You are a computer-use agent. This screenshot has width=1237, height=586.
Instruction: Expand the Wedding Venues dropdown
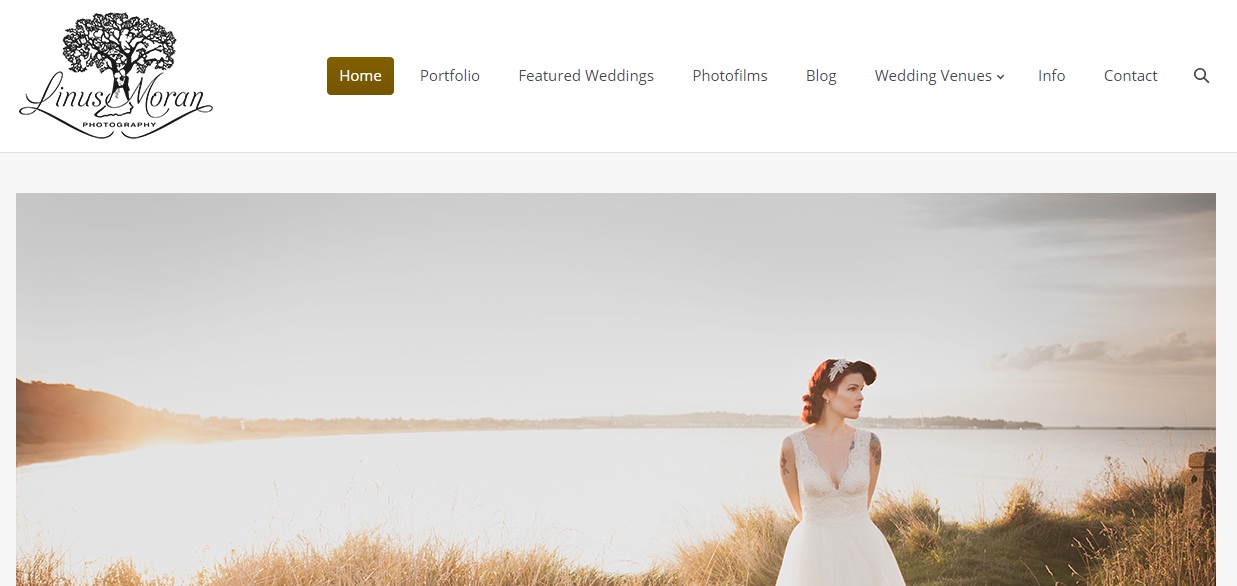click(939, 76)
